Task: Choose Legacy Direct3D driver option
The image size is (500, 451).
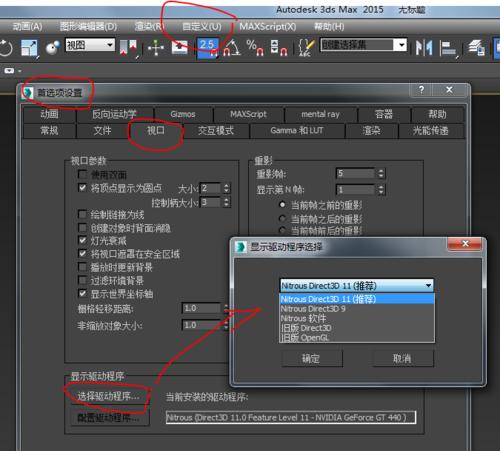Action: tap(357, 328)
